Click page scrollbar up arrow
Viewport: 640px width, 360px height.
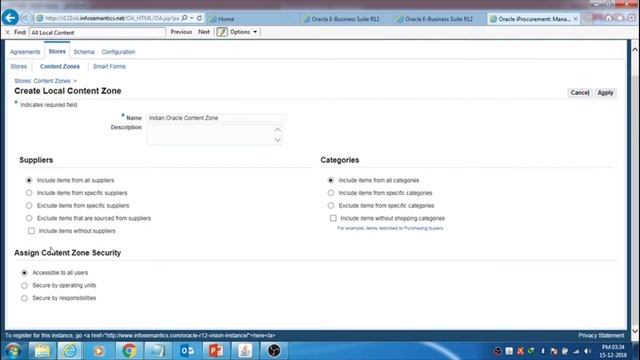[x=635, y=49]
